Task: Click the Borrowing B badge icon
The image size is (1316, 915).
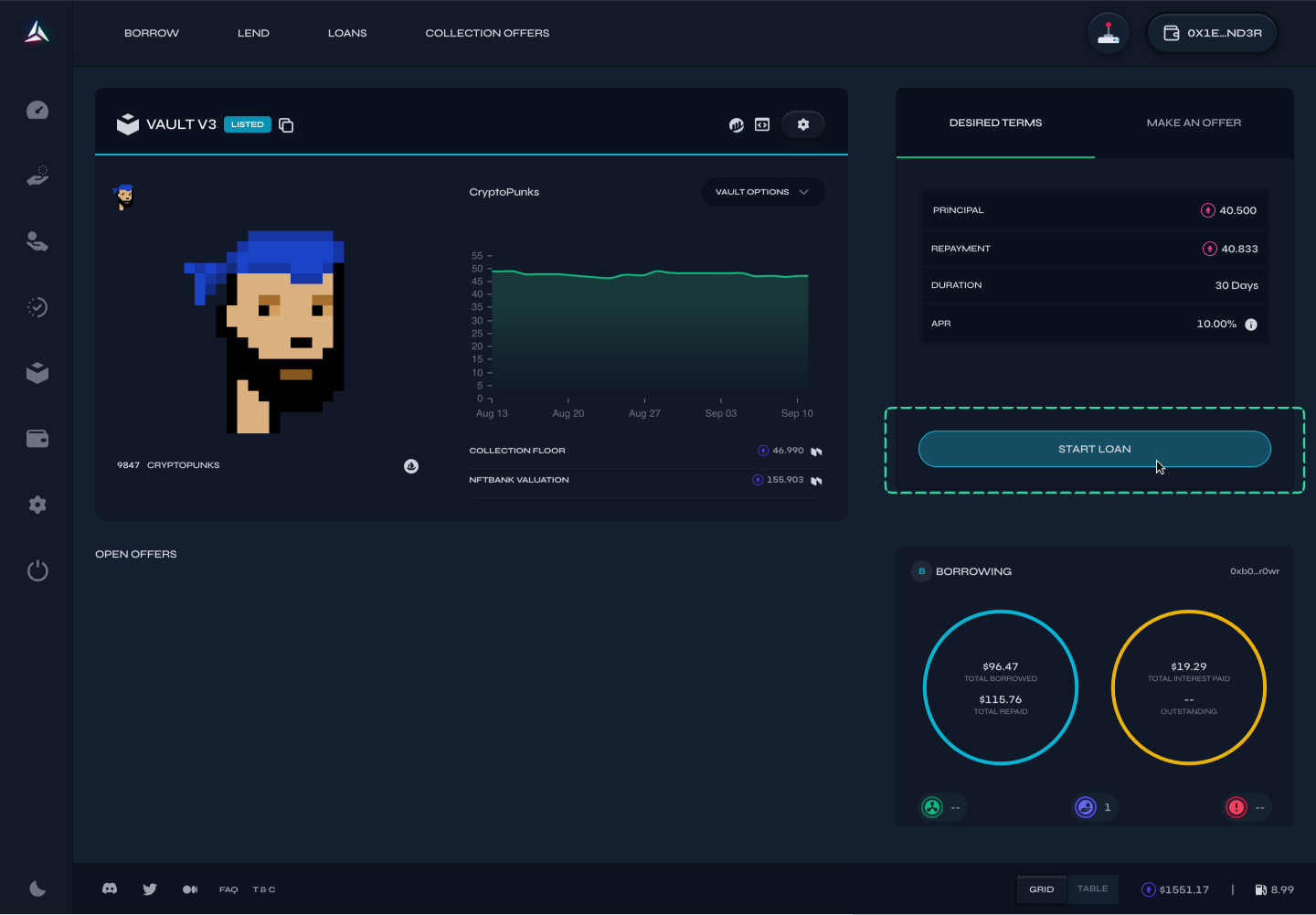Action: click(921, 571)
